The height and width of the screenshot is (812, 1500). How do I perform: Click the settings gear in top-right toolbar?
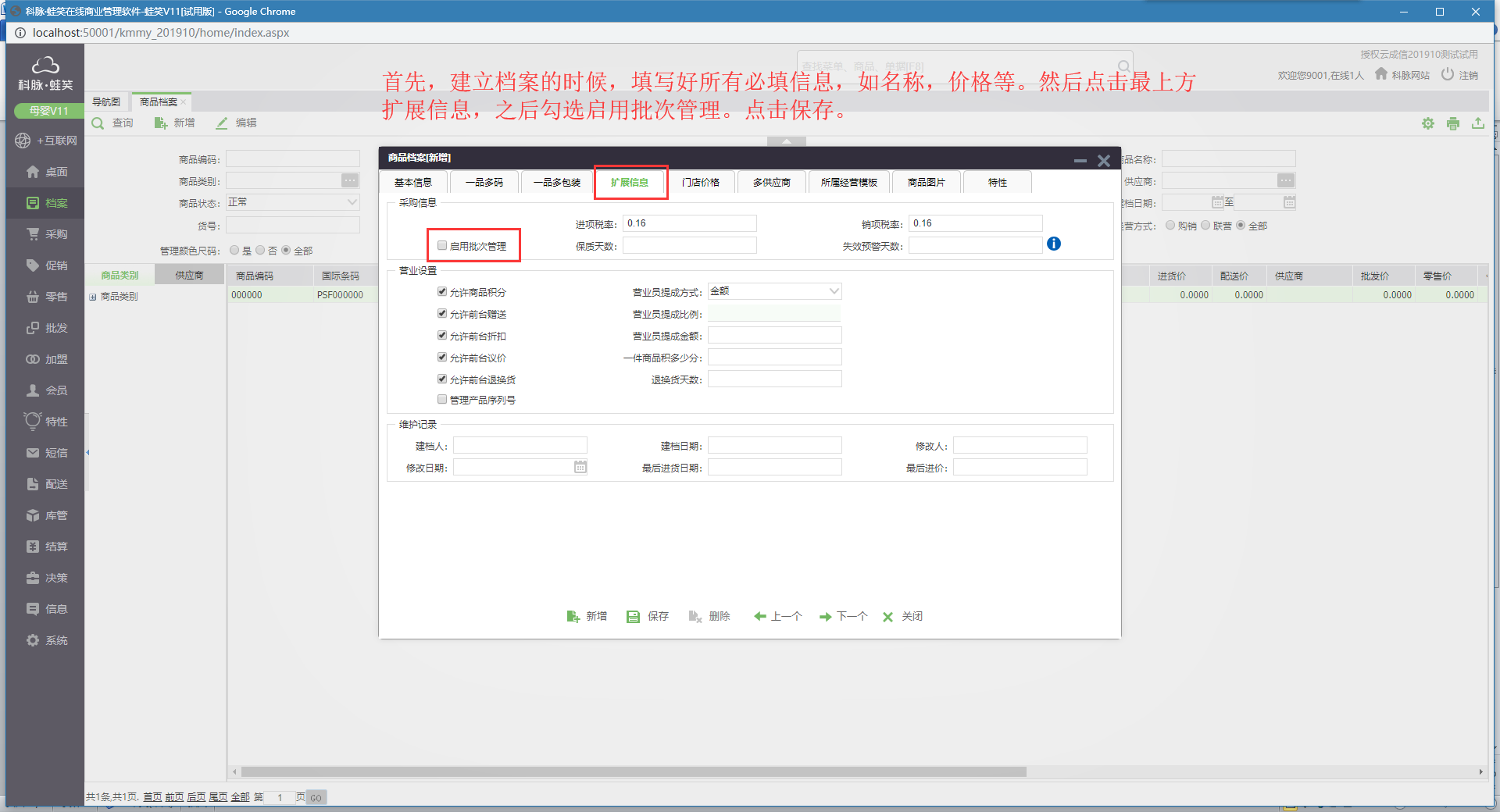pos(1427,123)
